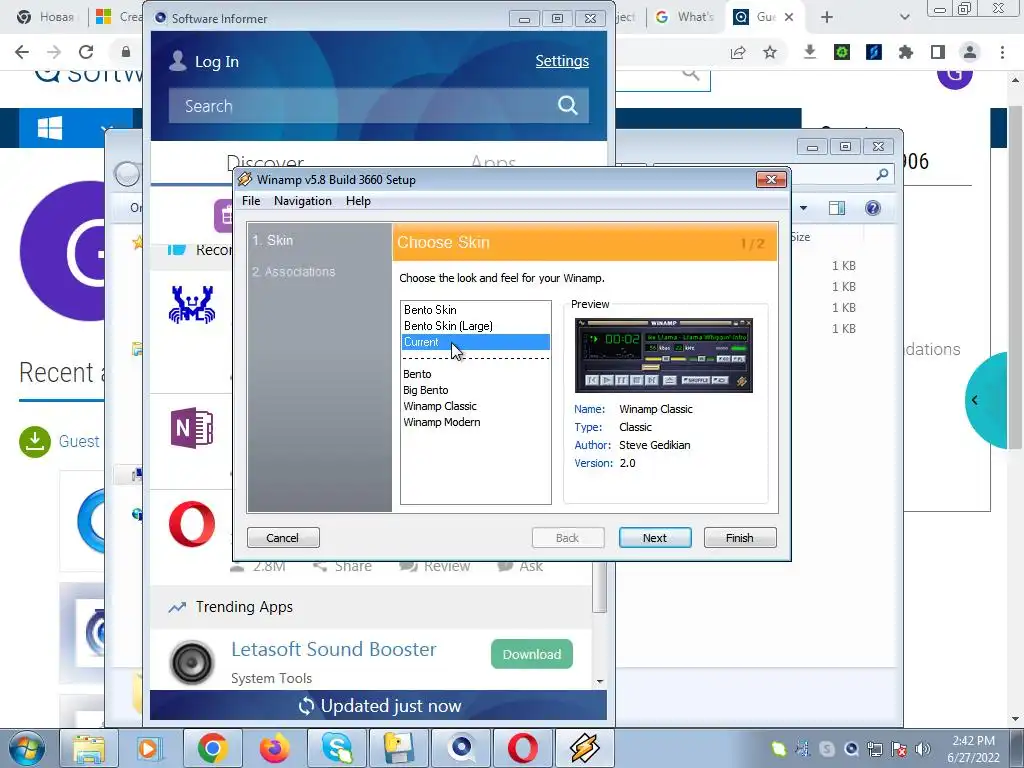Image resolution: width=1024 pixels, height=768 pixels.
Task: Open the Letasoft Sound Booster title link
Action: 334,649
